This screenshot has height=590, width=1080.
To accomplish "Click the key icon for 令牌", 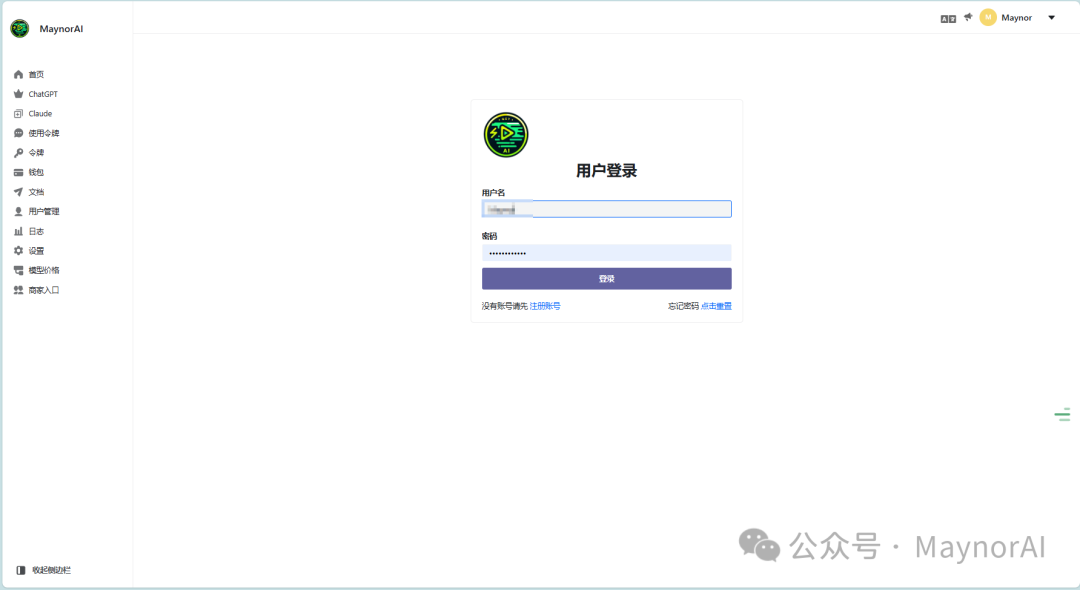I will pos(18,153).
